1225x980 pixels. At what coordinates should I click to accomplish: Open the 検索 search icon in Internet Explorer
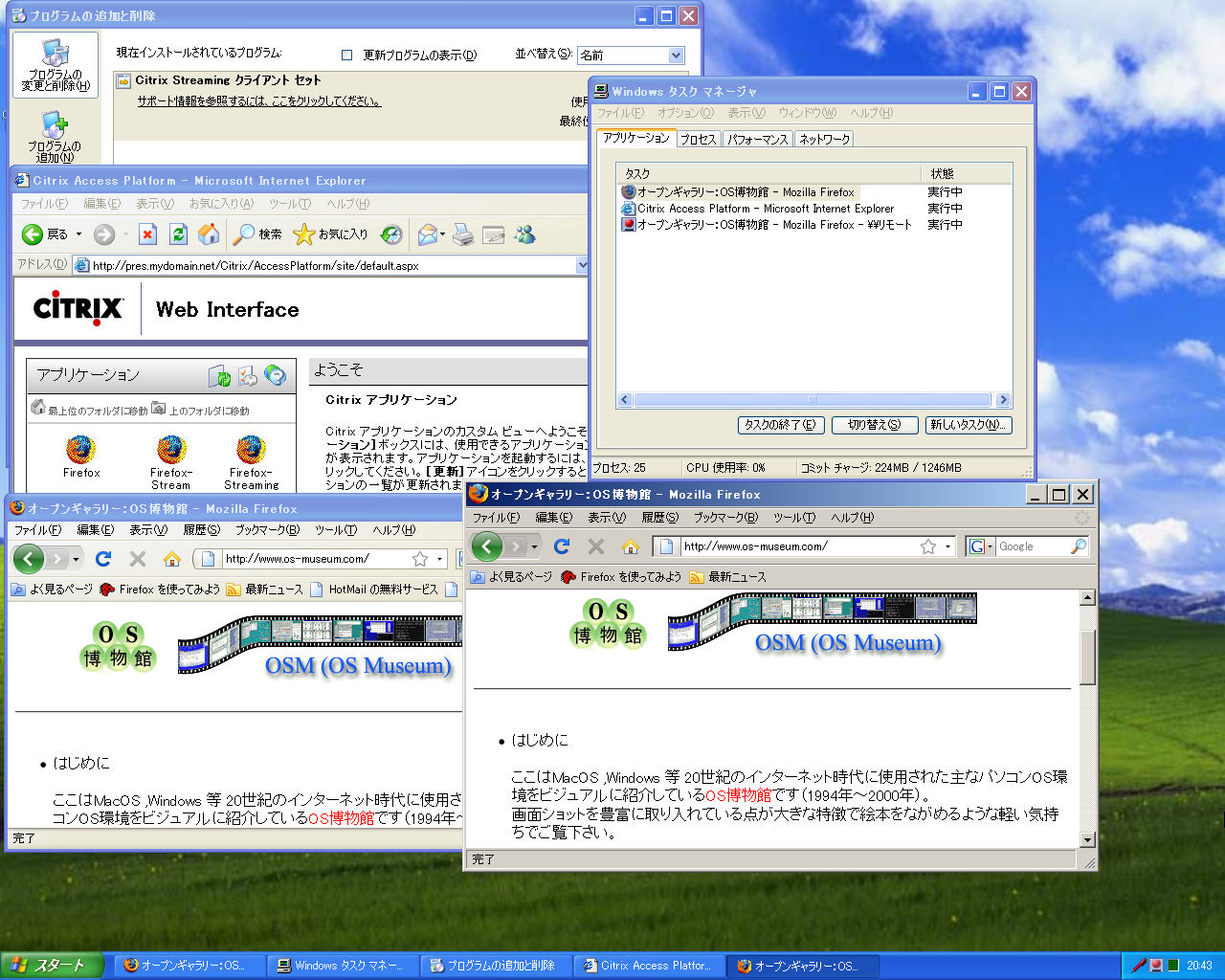(x=244, y=234)
